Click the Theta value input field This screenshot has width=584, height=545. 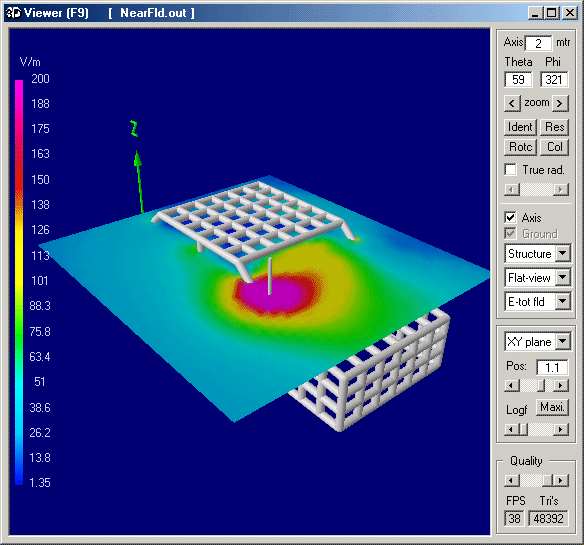point(518,79)
